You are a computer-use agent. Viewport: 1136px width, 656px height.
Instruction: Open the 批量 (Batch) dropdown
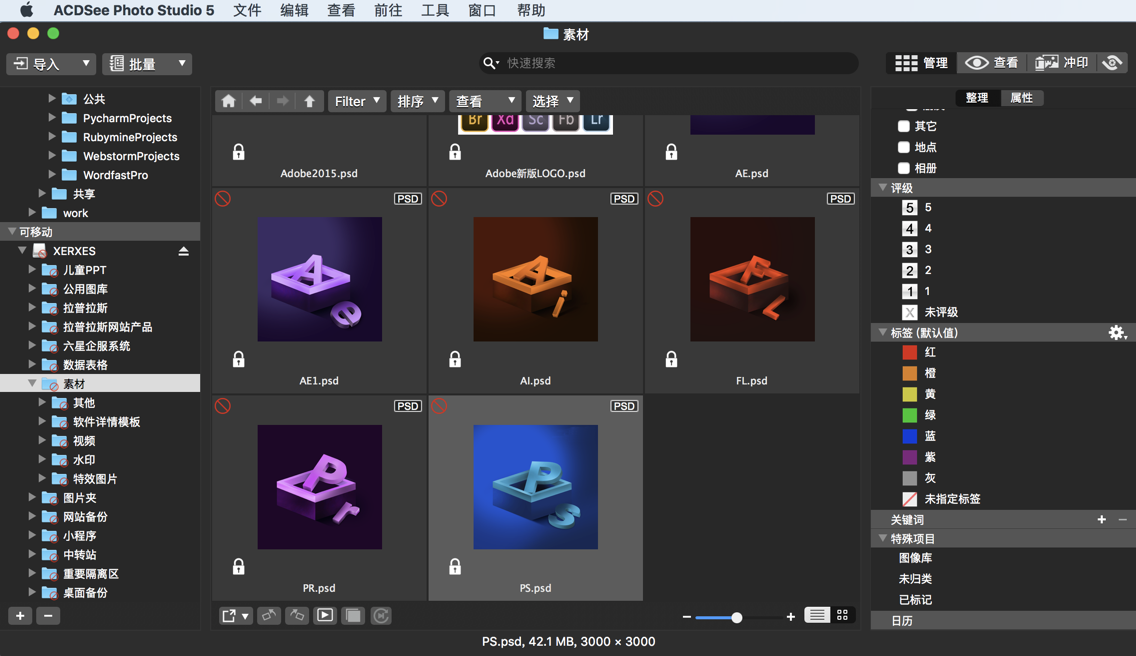[146, 63]
